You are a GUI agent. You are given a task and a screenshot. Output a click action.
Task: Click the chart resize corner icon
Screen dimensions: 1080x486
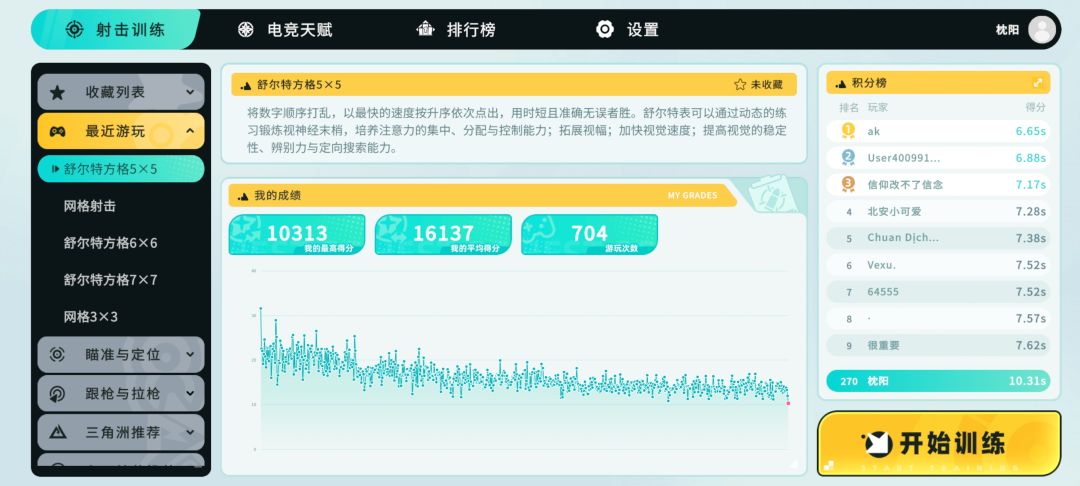(x=793, y=465)
